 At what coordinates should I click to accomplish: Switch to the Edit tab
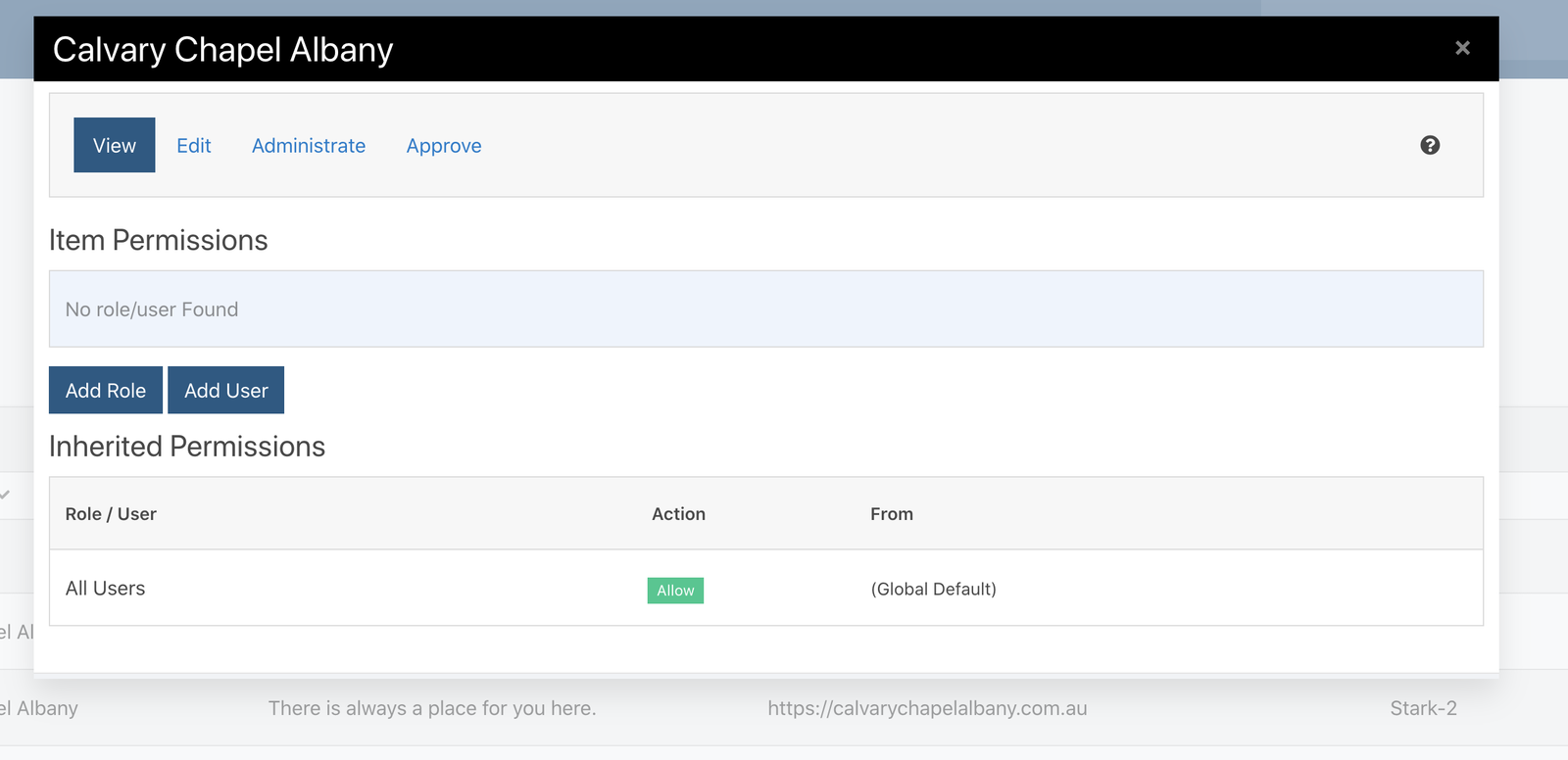pyautogui.click(x=194, y=146)
